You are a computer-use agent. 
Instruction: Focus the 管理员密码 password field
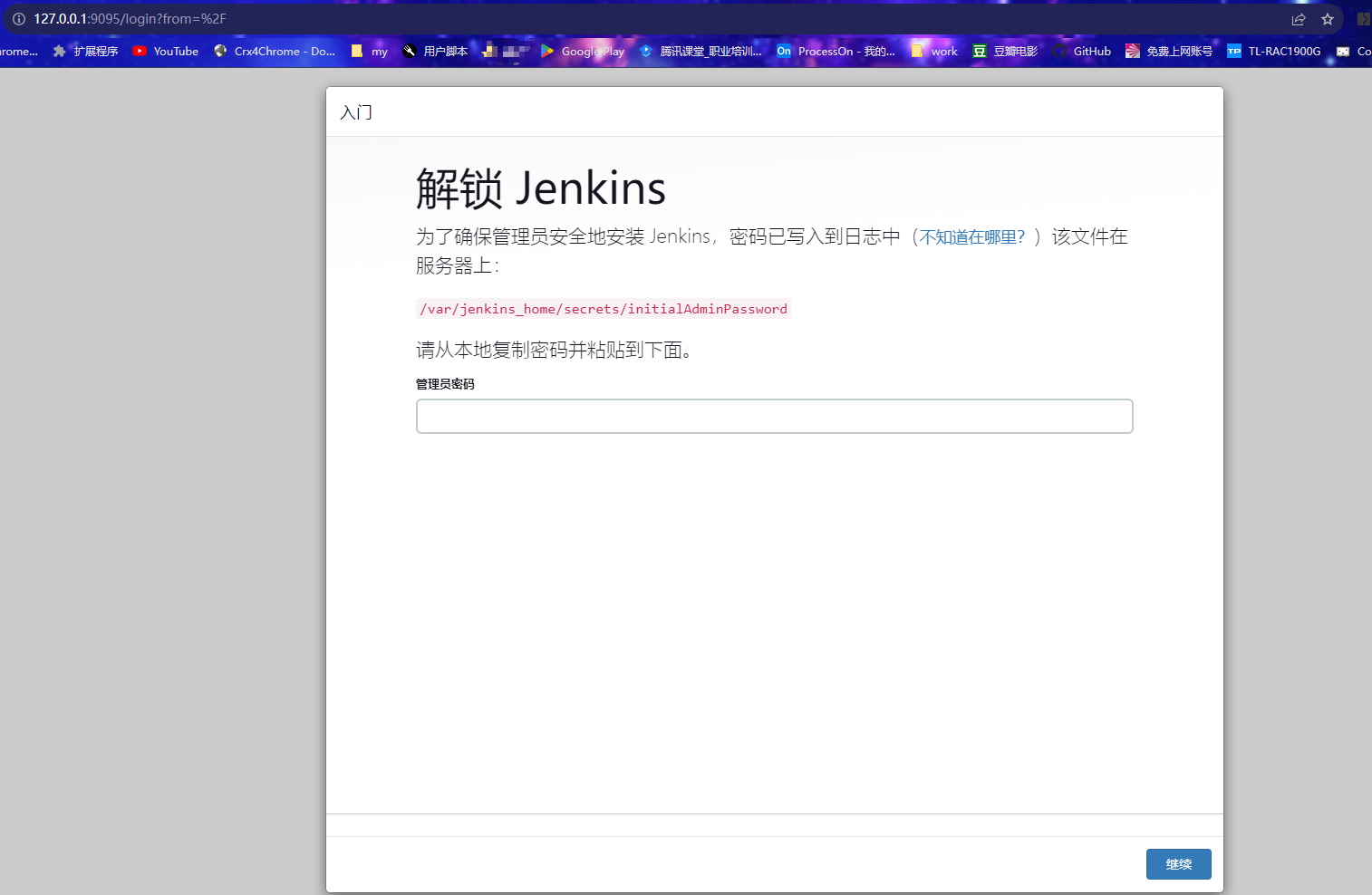click(x=775, y=417)
